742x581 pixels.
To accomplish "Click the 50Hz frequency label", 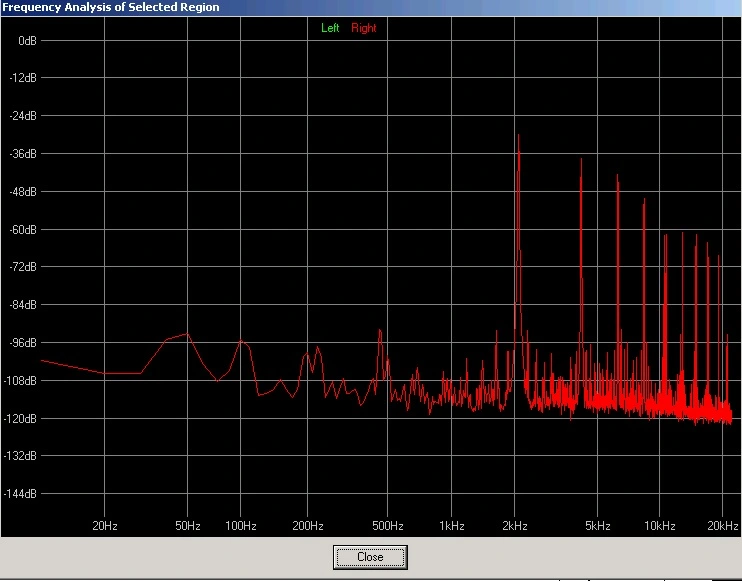I will pyautogui.click(x=187, y=526).
